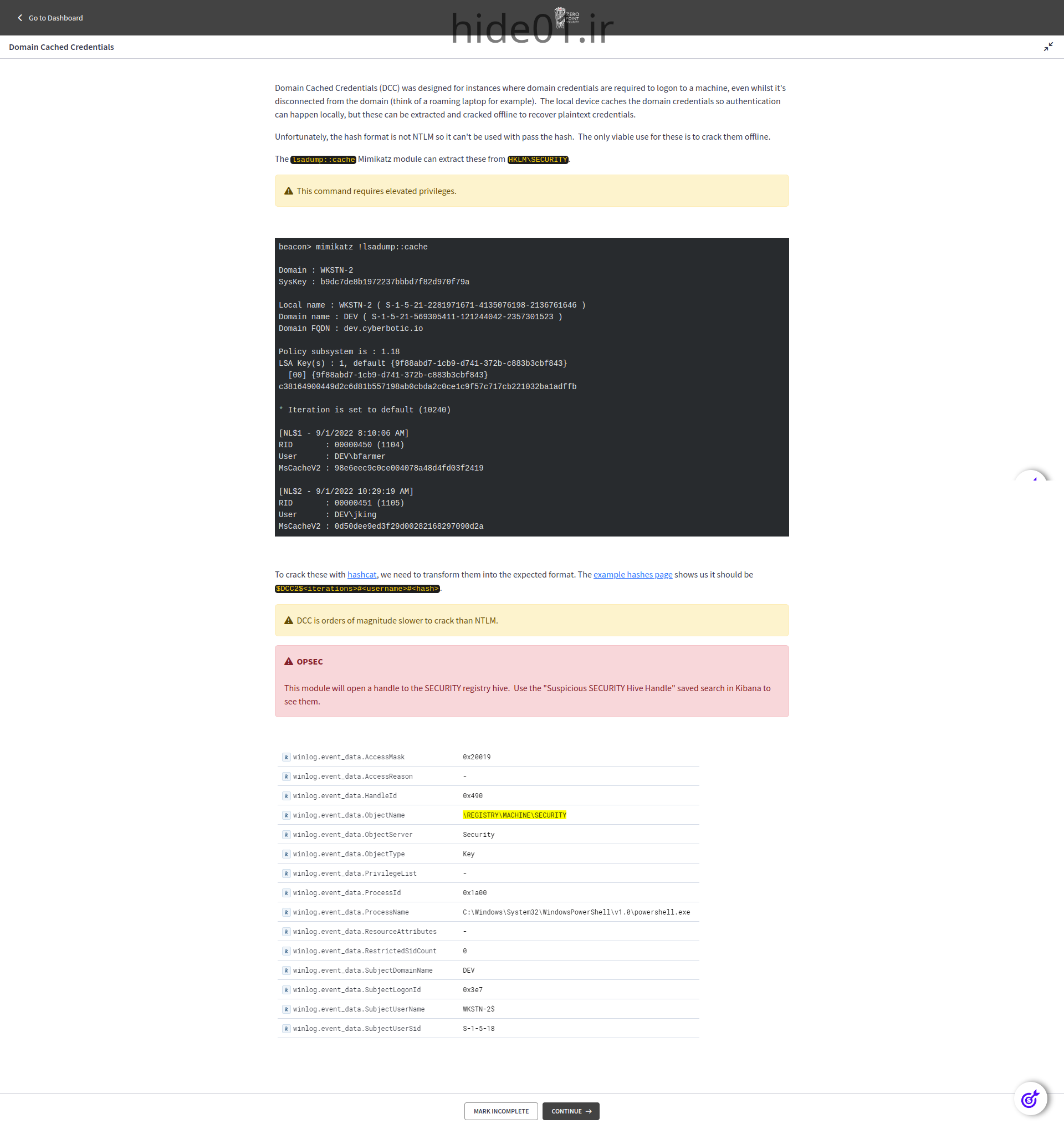This screenshot has height=1129, width=1064.
Task: Click the partially visible floating side button
Action: coord(1032,476)
